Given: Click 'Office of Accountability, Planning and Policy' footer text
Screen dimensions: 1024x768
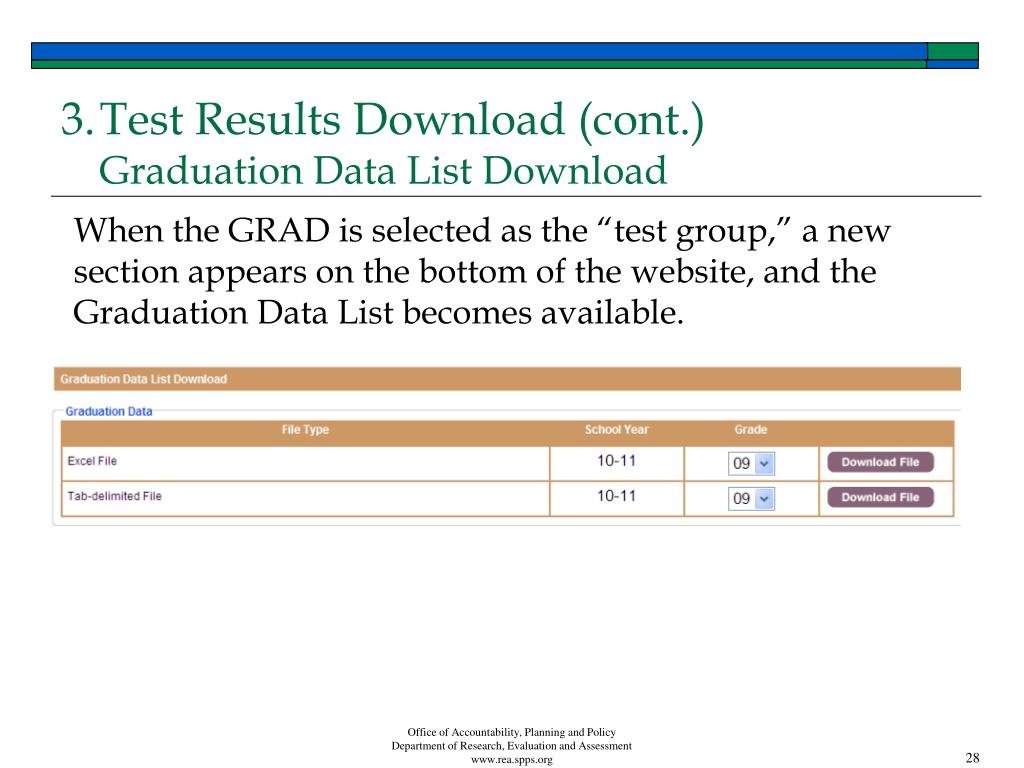Looking at the screenshot, I should 511,732.
